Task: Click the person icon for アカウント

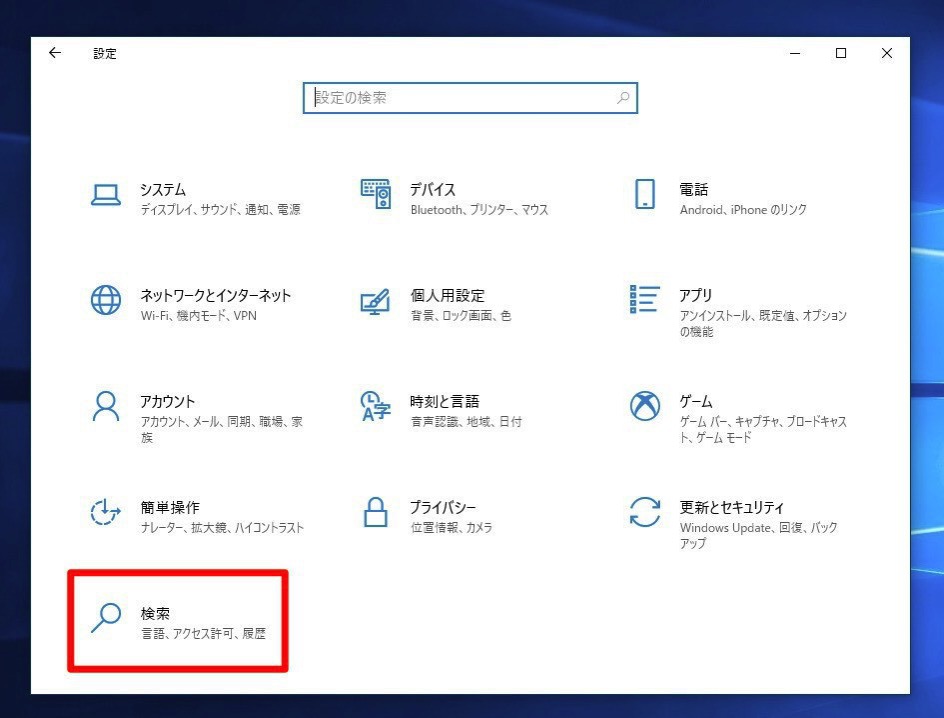Action: coord(106,406)
